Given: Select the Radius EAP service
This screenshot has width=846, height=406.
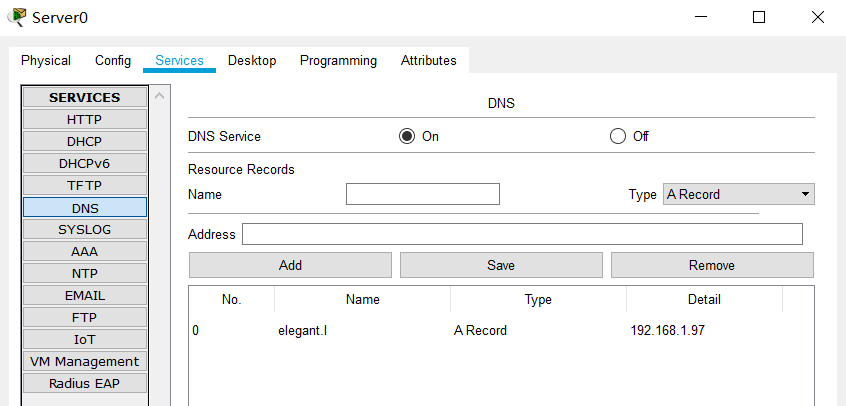Looking at the screenshot, I should click(x=84, y=383).
